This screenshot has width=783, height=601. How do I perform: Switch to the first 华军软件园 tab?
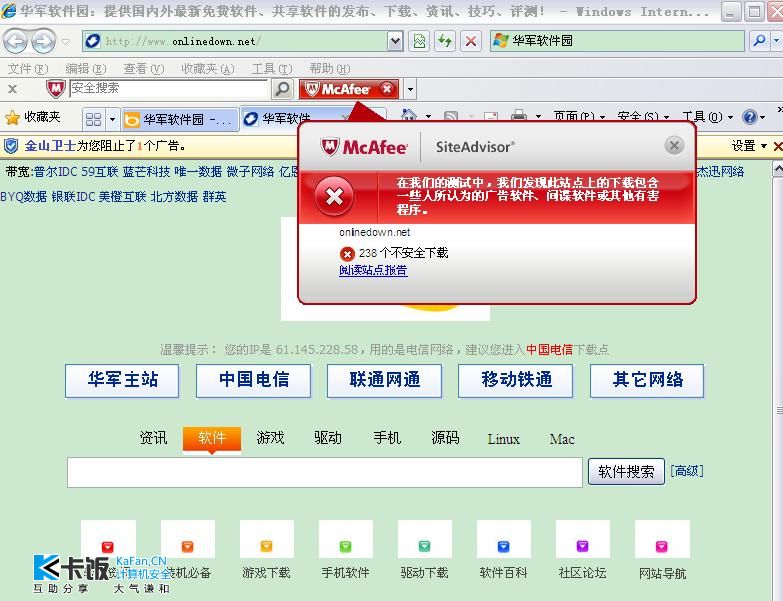(x=180, y=119)
